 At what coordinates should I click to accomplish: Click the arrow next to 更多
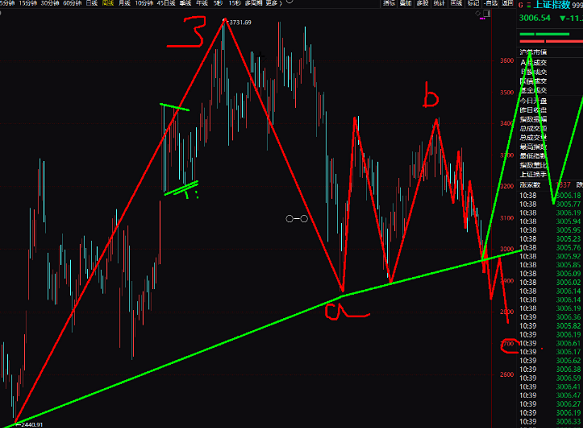[x=281, y=3]
